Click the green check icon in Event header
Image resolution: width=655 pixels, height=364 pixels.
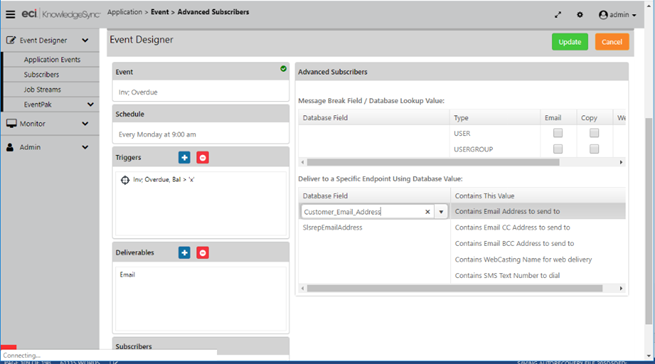point(283,69)
